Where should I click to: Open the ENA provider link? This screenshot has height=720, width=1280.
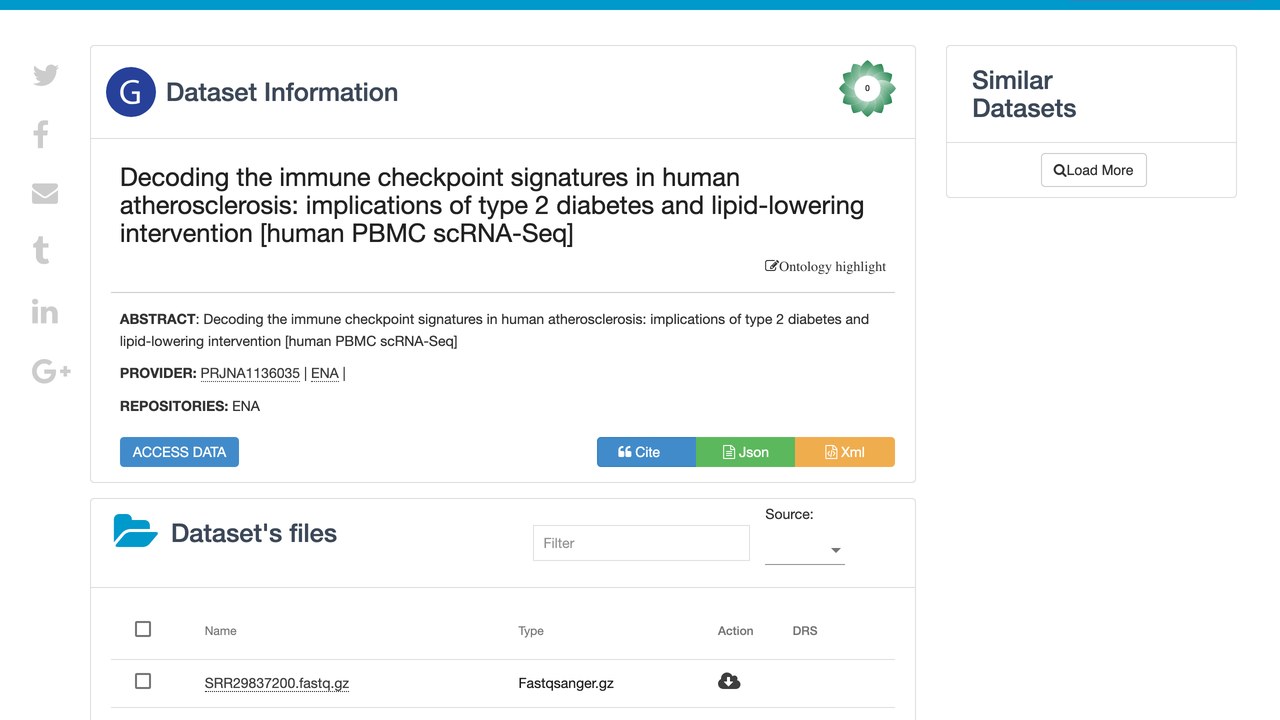325,373
